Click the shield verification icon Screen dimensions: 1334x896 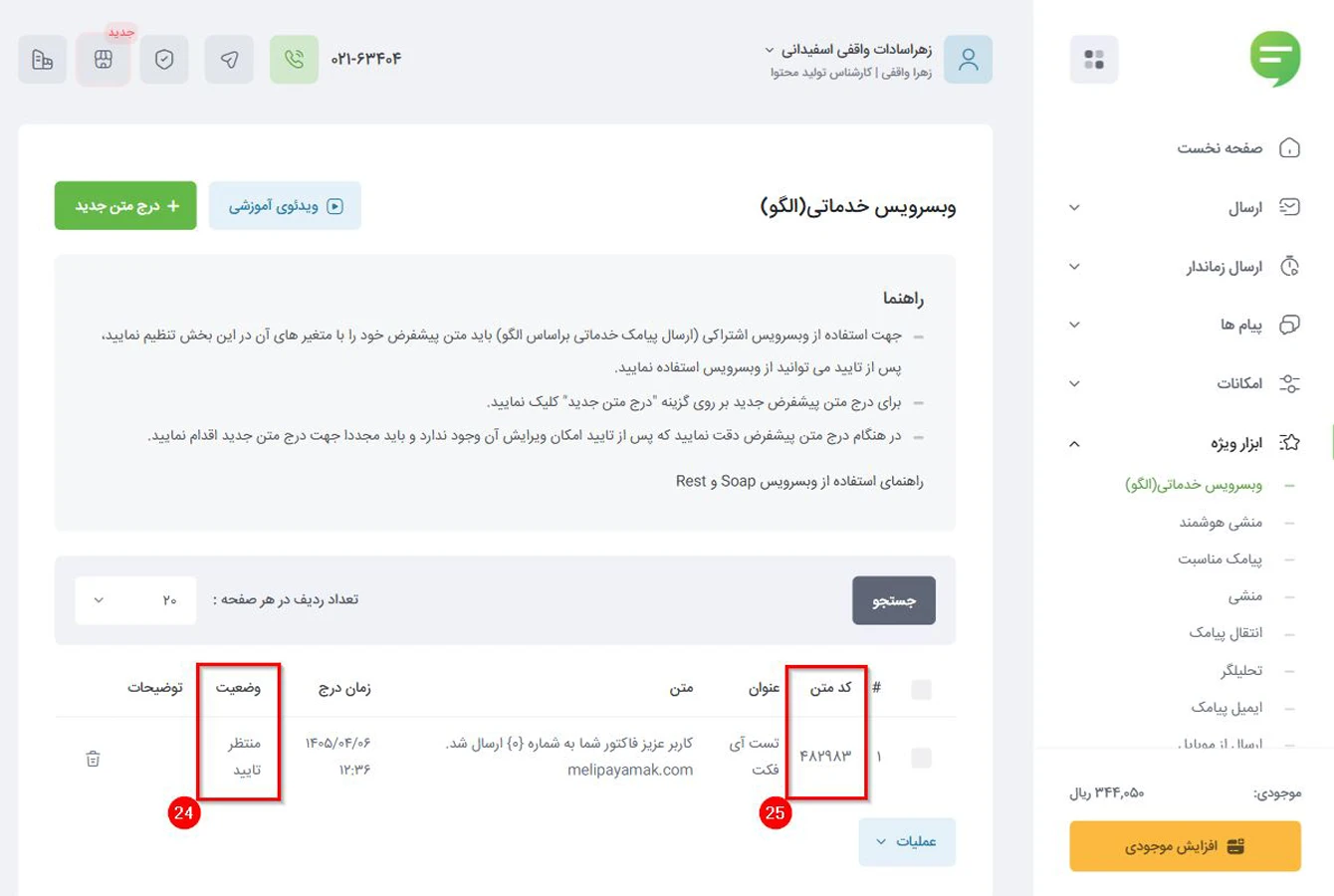click(x=164, y=60)
